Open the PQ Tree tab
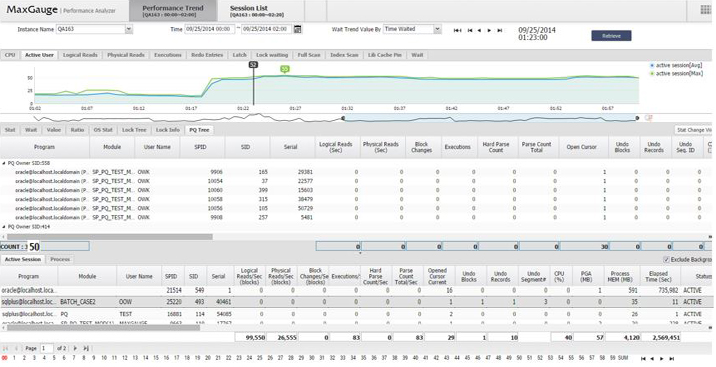This screenshot has width=716, height=367. coord(199,130)
